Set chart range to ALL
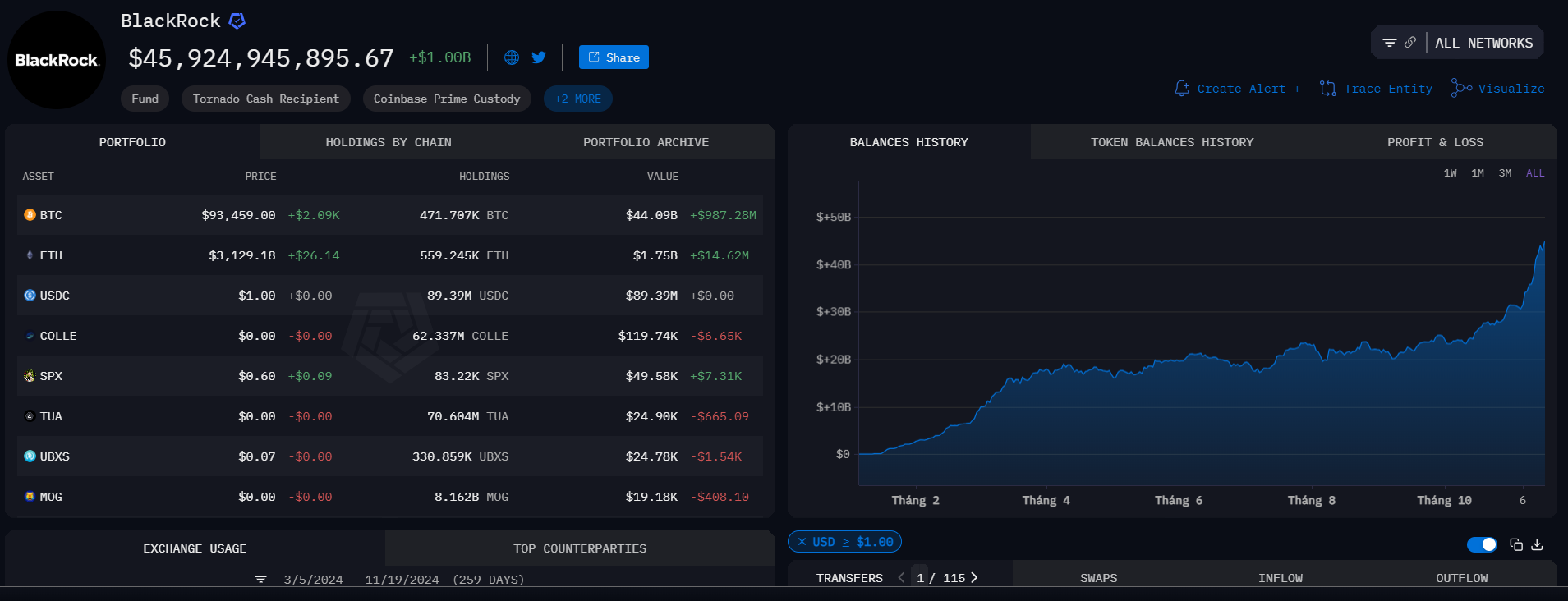This screenshot has width=1568, height=601. (x=1535, y=173)
